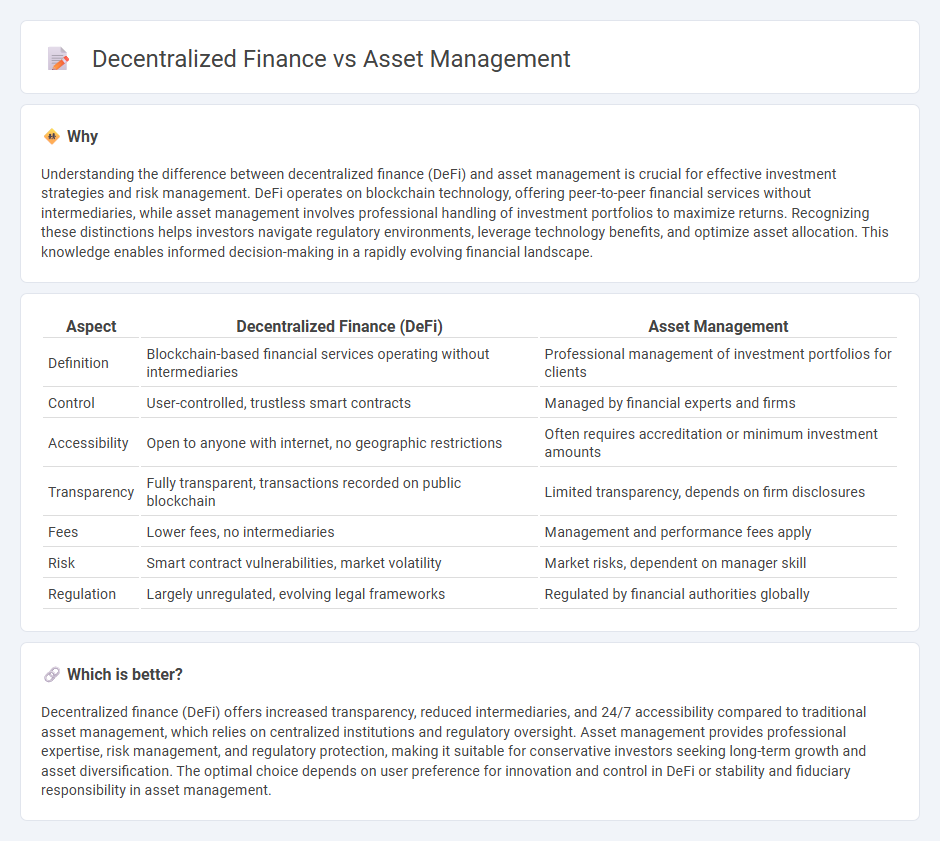
Task: Select the Accessibility row label
Action: tap(88, 443)
